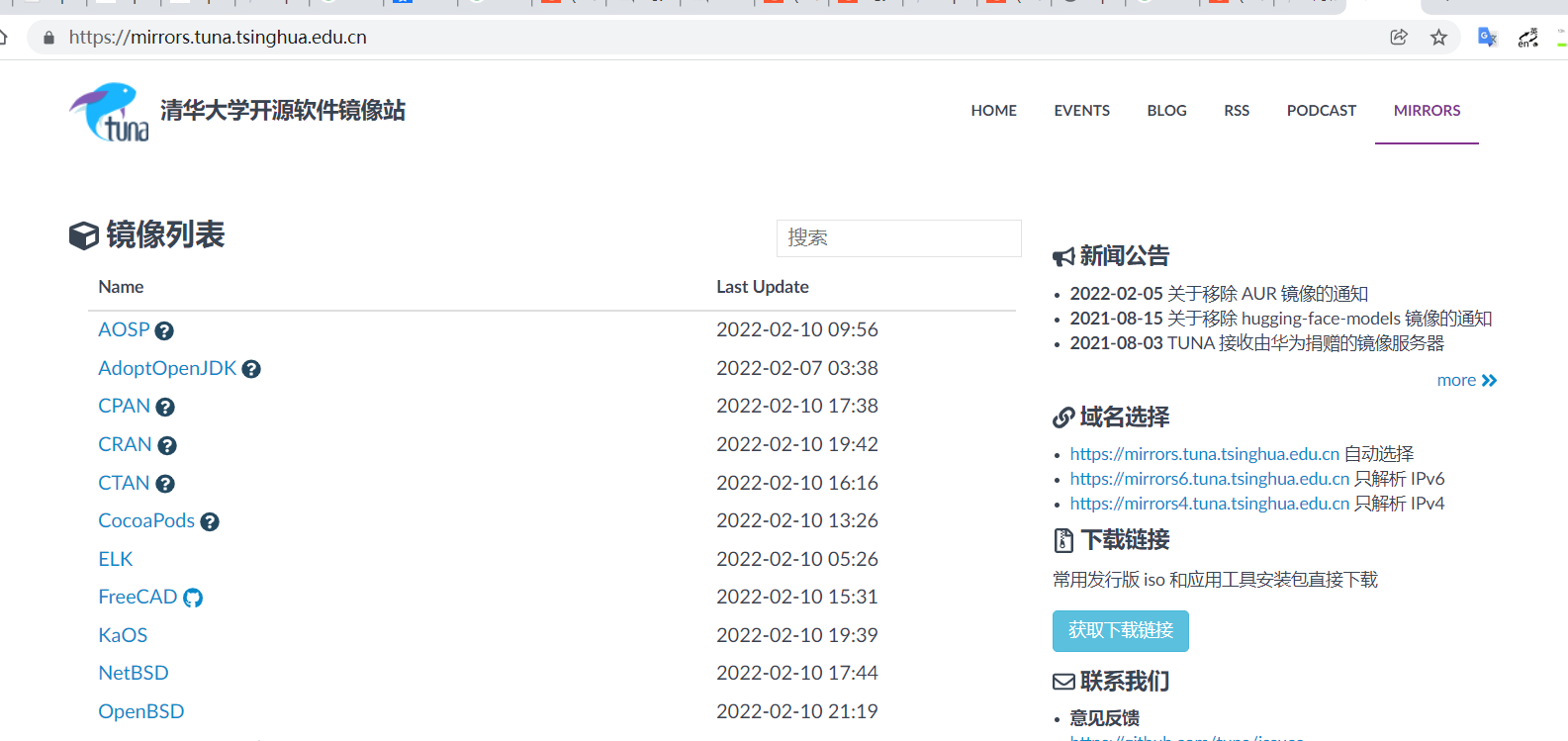1568x741 pixels.
Task: Open the mirrors4 IPv4-only link
Action: pos(1209,504)
